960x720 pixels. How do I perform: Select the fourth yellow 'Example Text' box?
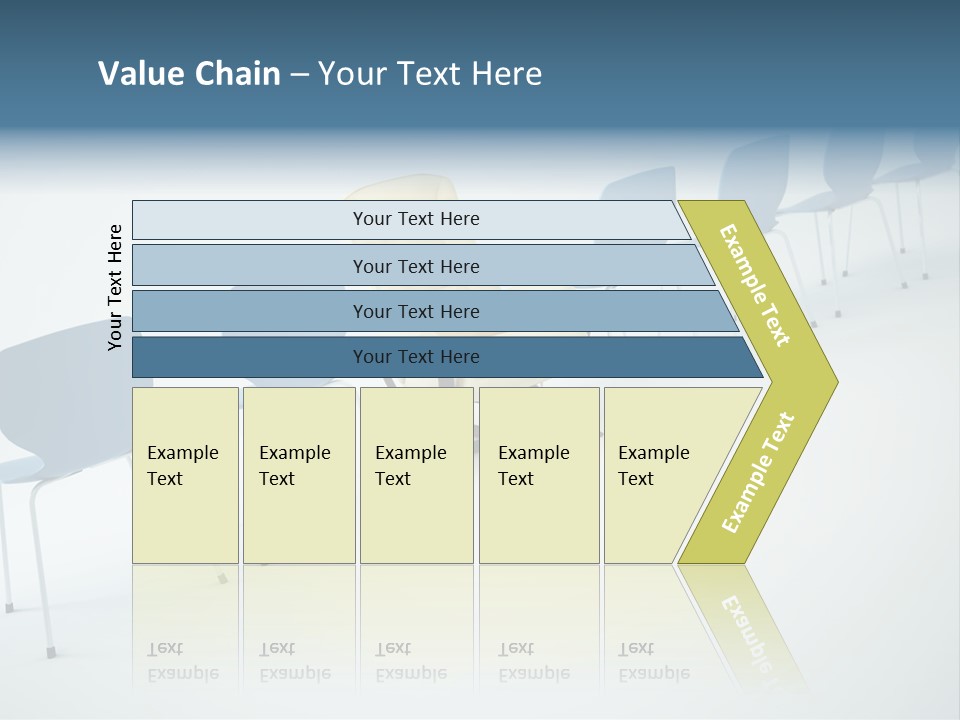coord(539,475)
